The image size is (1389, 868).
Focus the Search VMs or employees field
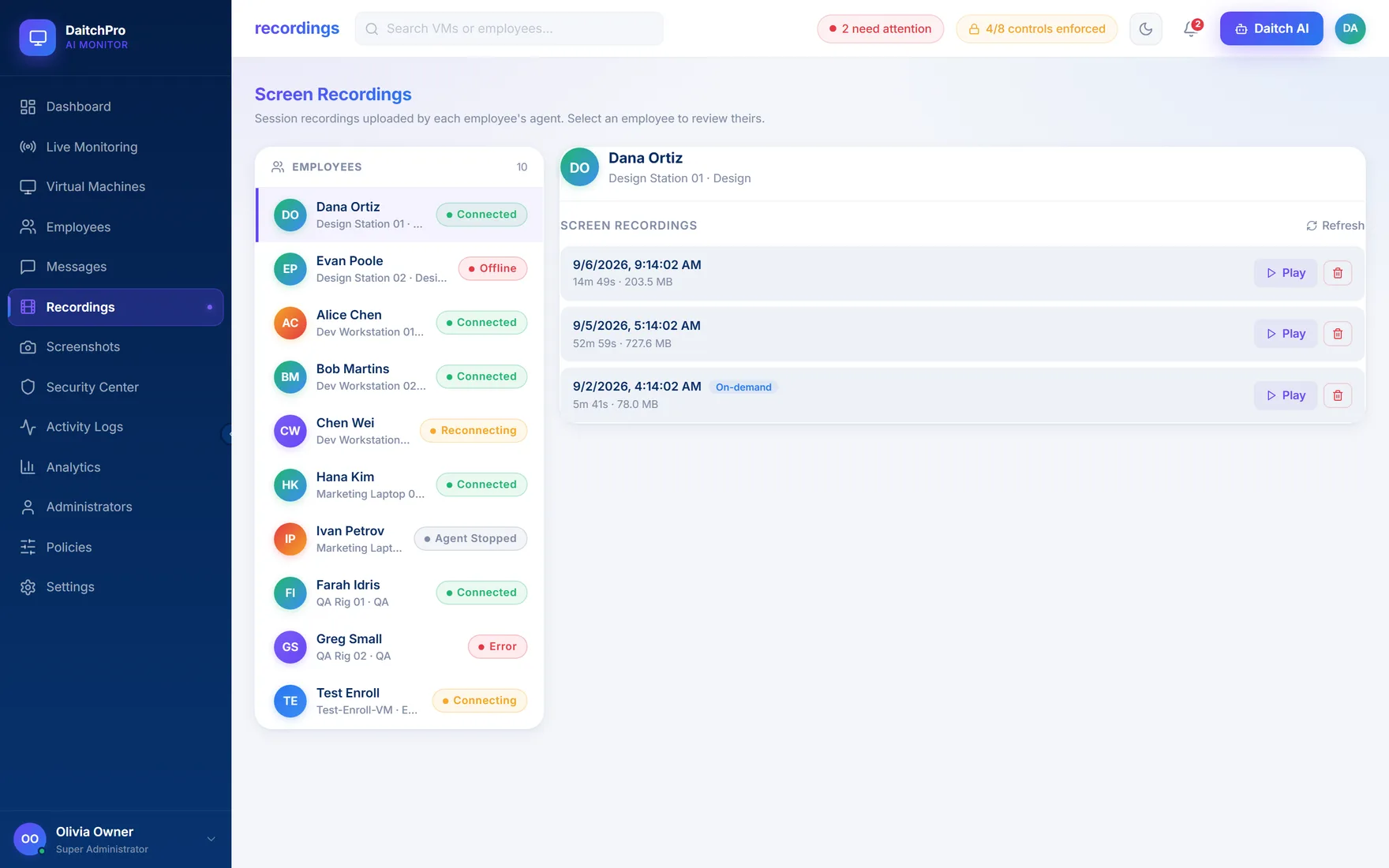(509, 28)
